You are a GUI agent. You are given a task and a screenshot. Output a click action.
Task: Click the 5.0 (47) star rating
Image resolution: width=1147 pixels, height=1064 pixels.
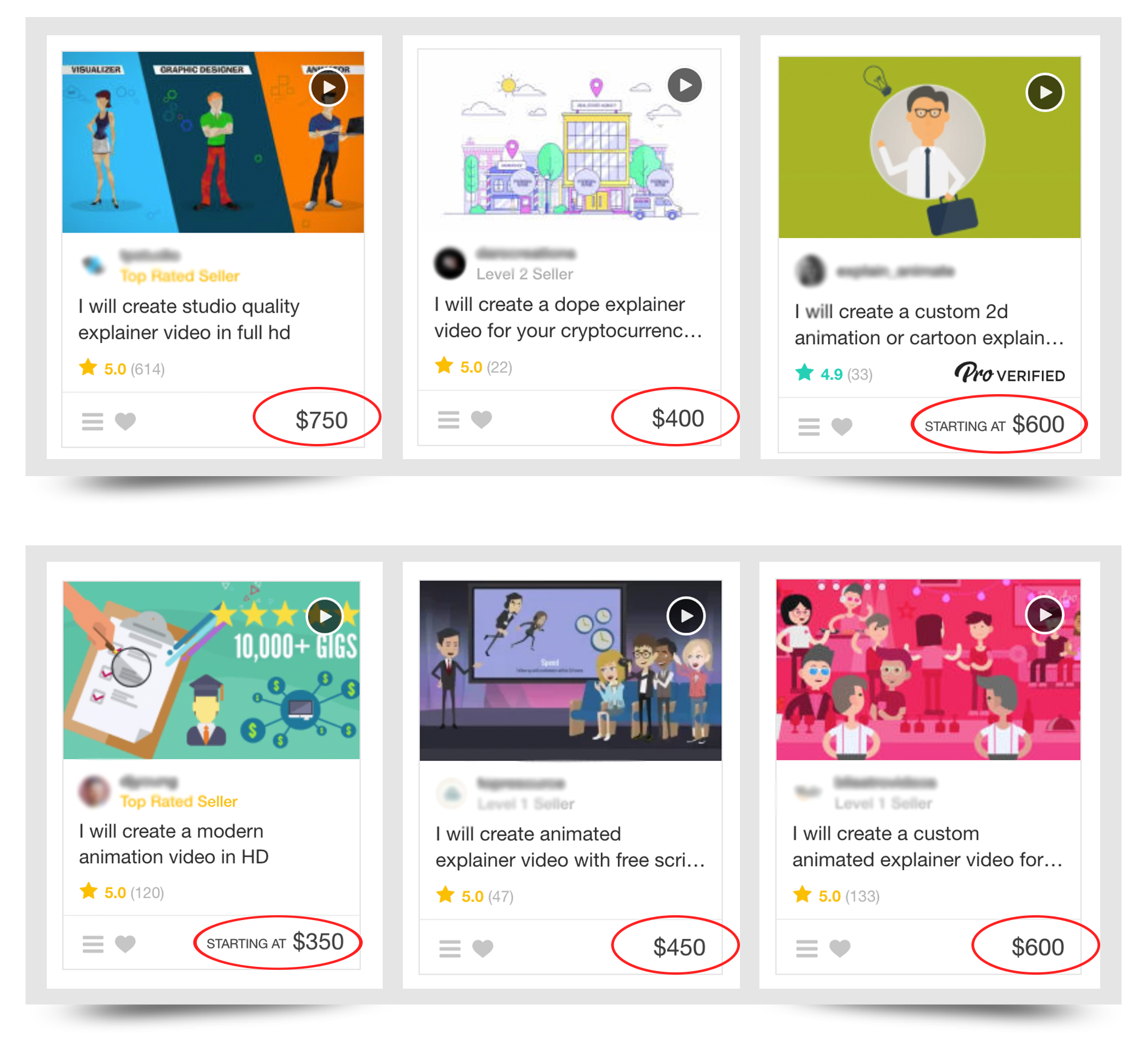tap(475, 896)
